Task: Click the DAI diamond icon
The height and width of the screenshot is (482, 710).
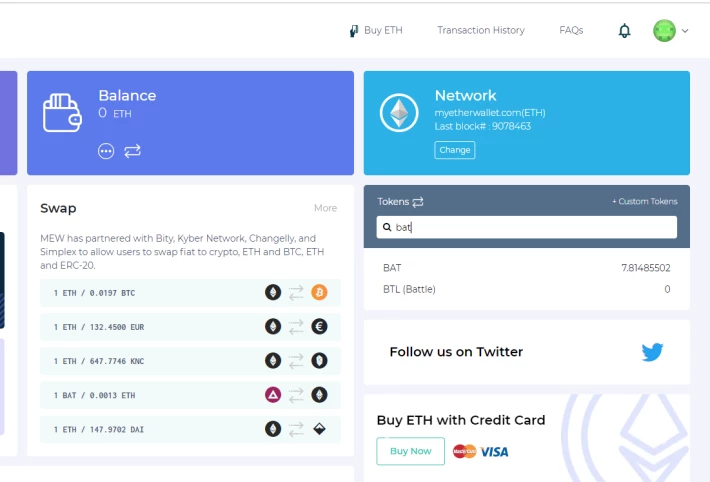Action: pyautogui.click(x=319, y=429)
